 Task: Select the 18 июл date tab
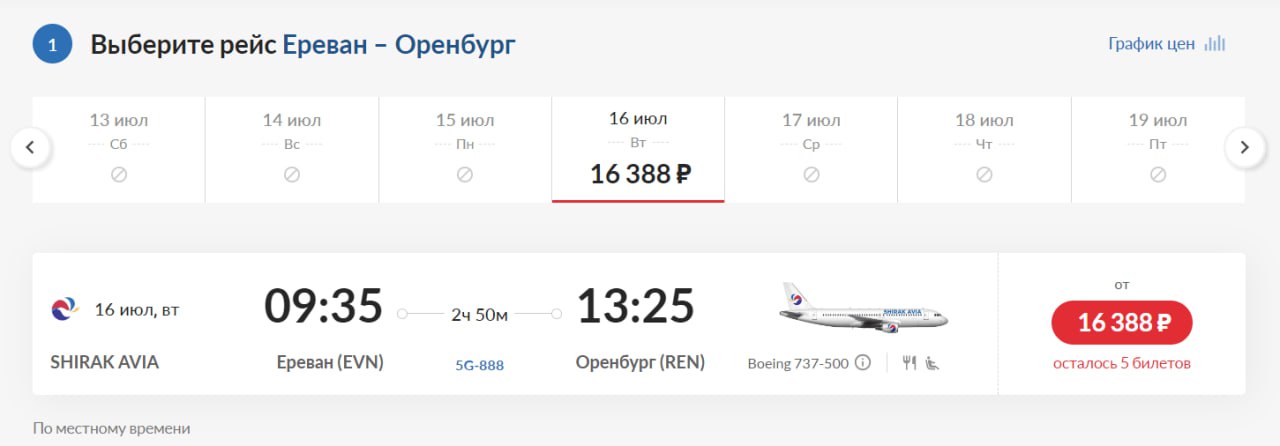[984, 148]
